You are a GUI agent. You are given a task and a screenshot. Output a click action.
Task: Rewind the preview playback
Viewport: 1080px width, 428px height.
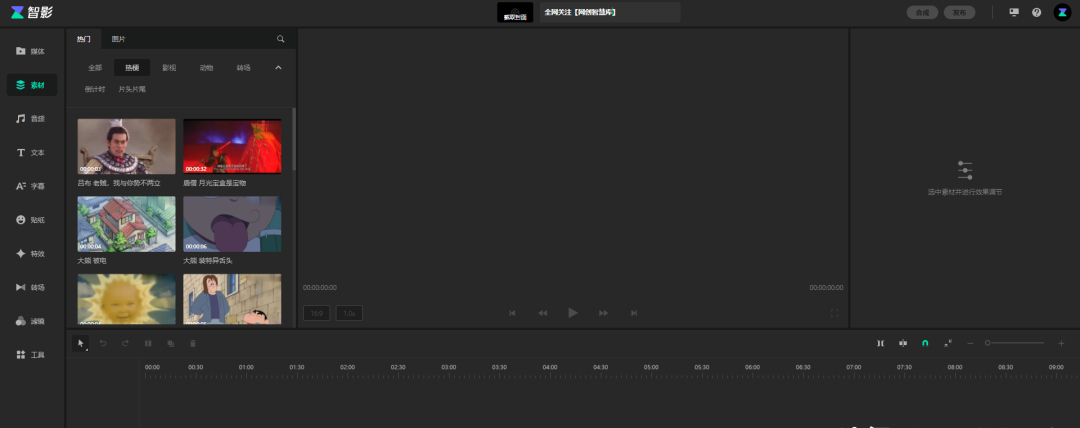(543, 313)
